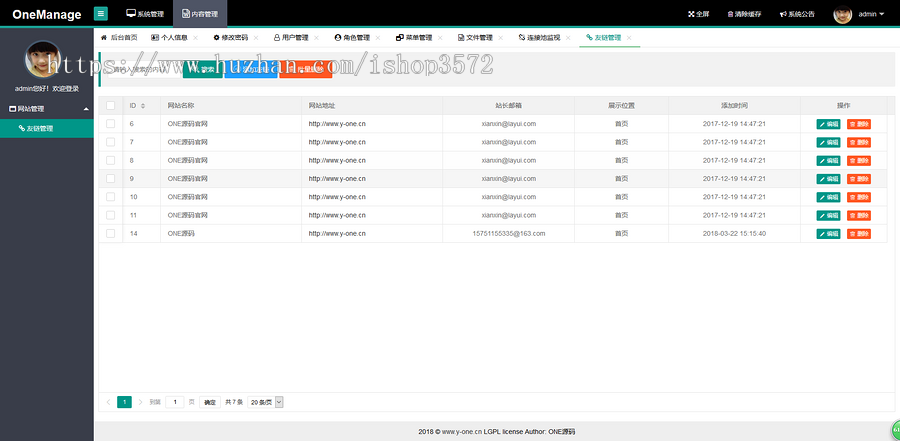Close the 角色管理 tab
The height and width of the screenshot is (441, 900).
378,38
